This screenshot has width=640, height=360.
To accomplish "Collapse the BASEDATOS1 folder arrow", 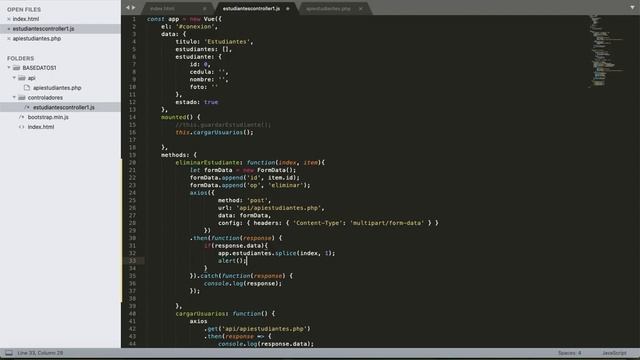I will (x=9, y=68).
